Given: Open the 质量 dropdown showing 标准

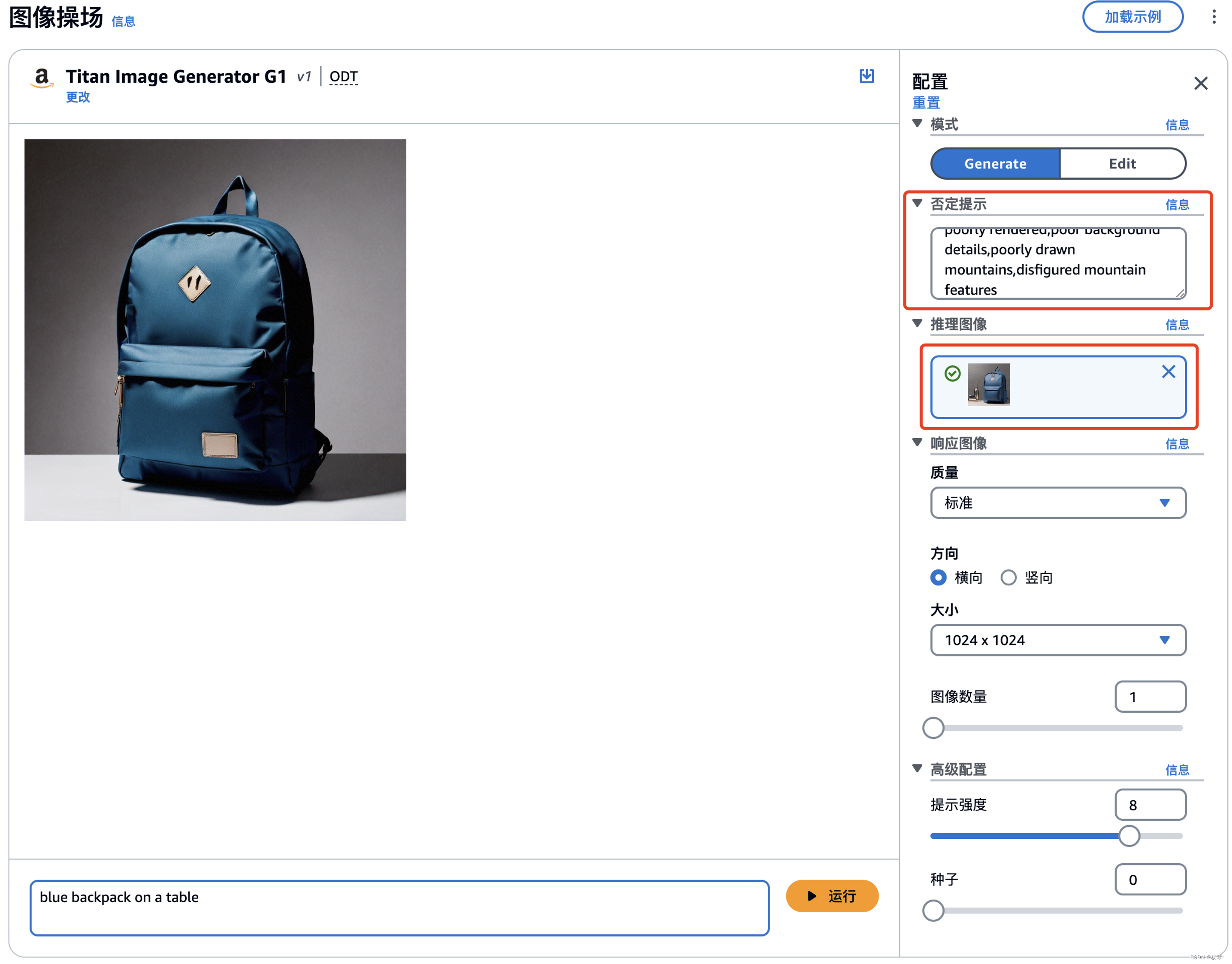Looking at the screenshot, I should point(1057,502).
